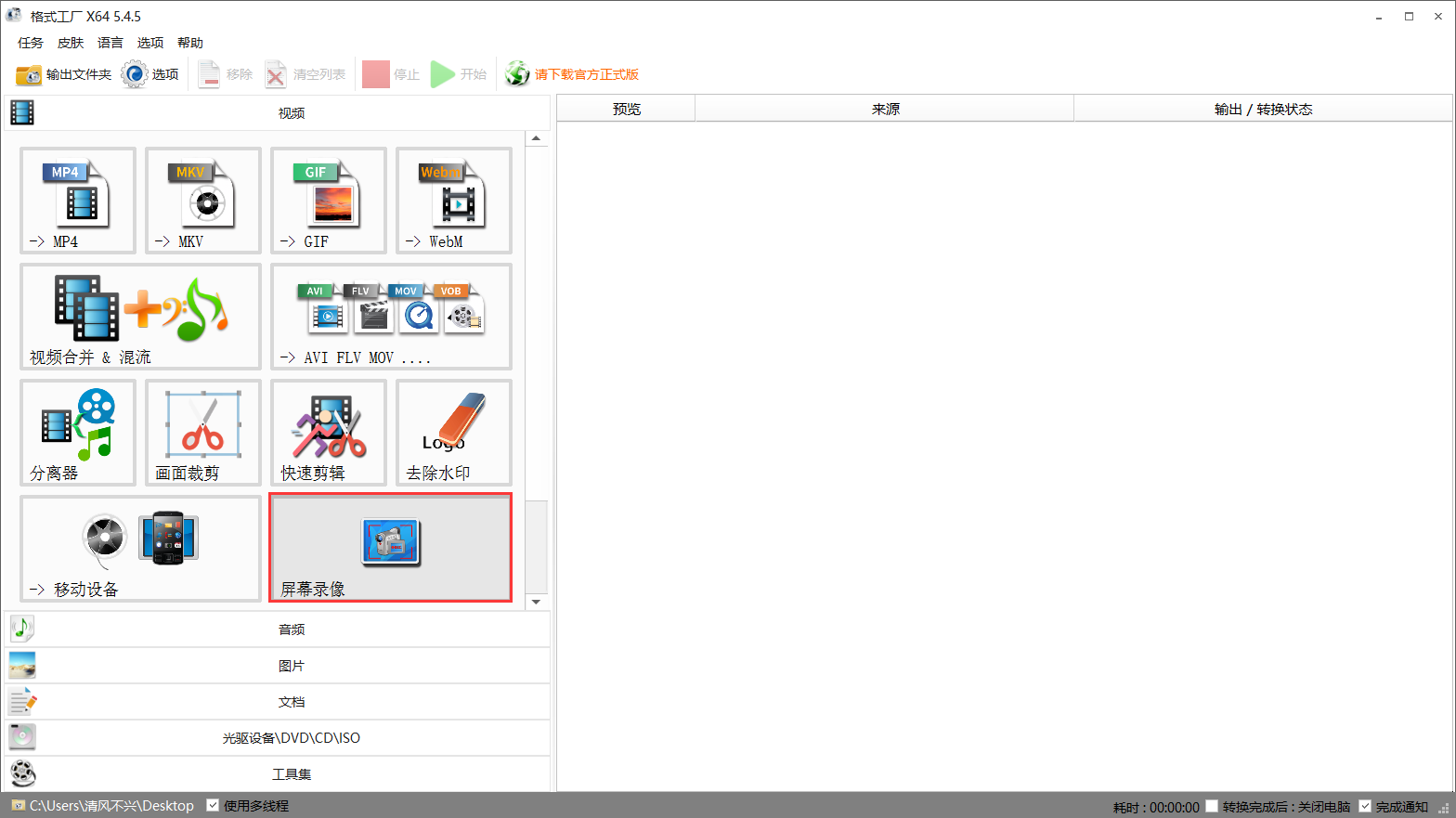Click the video panel scrollbar thumb
The width and height of the screenshot is (1456, 818).
(x=537, y=546)
